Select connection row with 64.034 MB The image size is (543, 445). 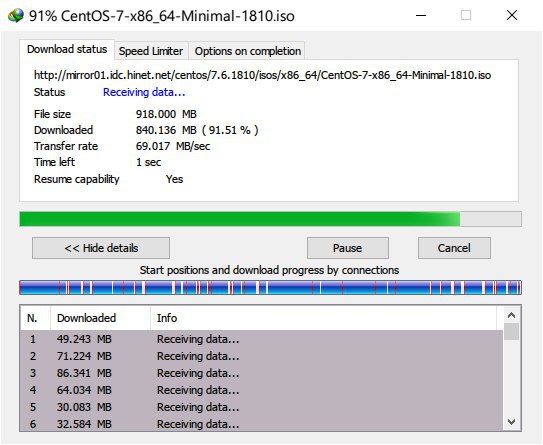pyautogui.click(x=261, y=390)
